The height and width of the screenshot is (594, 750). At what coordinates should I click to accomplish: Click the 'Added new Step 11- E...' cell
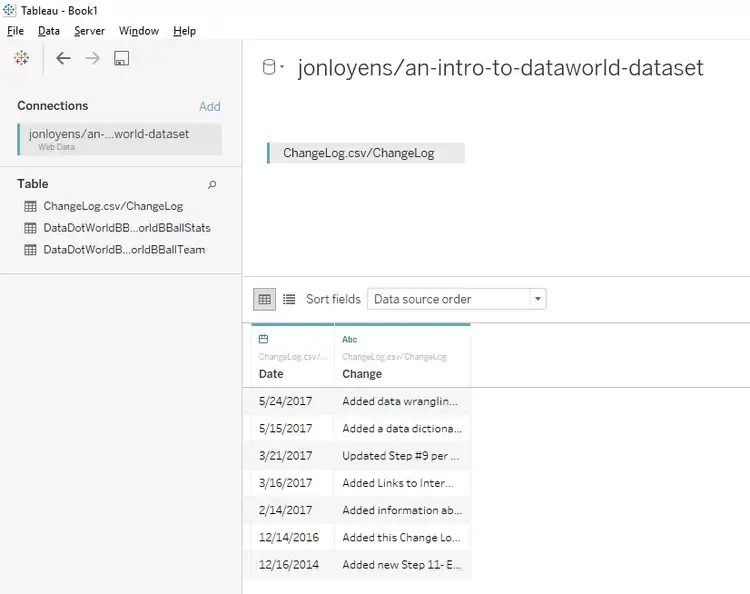[402, 565]
